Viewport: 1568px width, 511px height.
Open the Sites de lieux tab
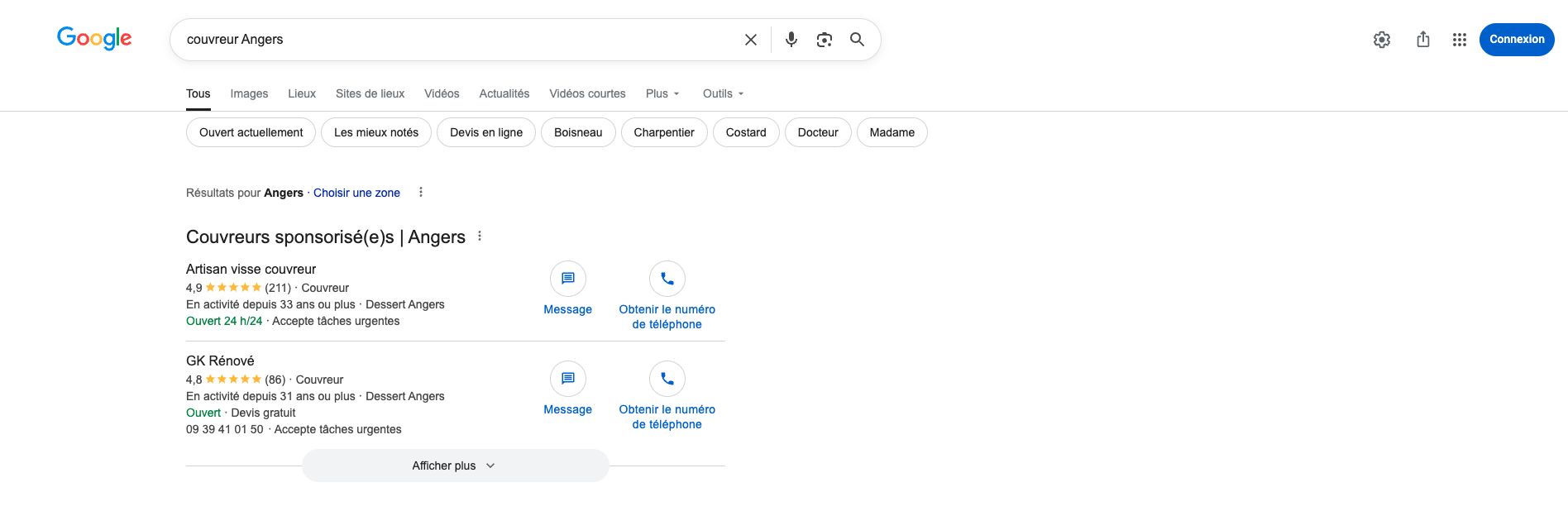tap(370, 93)
